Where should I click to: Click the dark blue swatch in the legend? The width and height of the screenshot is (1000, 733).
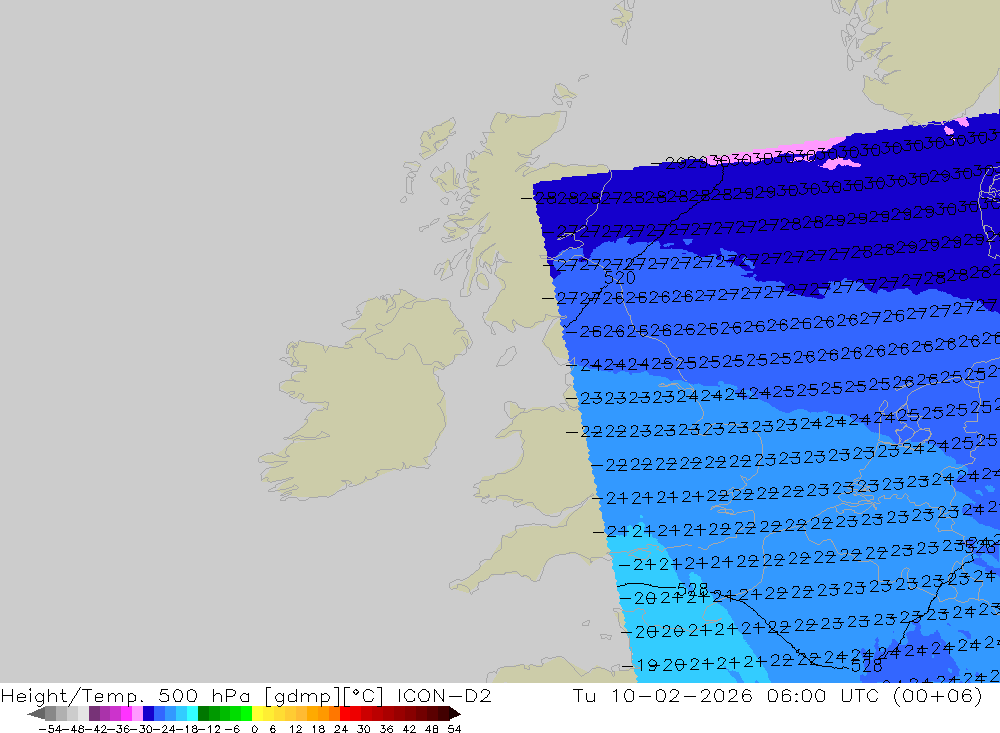click(x=148, y=714)
